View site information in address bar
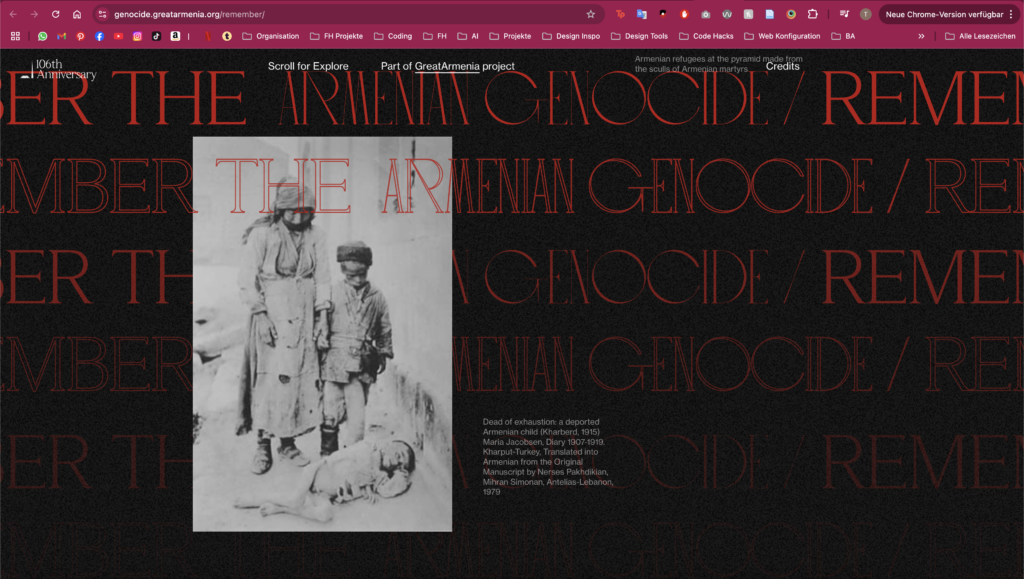The width and height of the screenshot is (1024, 579). click(101, 14)
